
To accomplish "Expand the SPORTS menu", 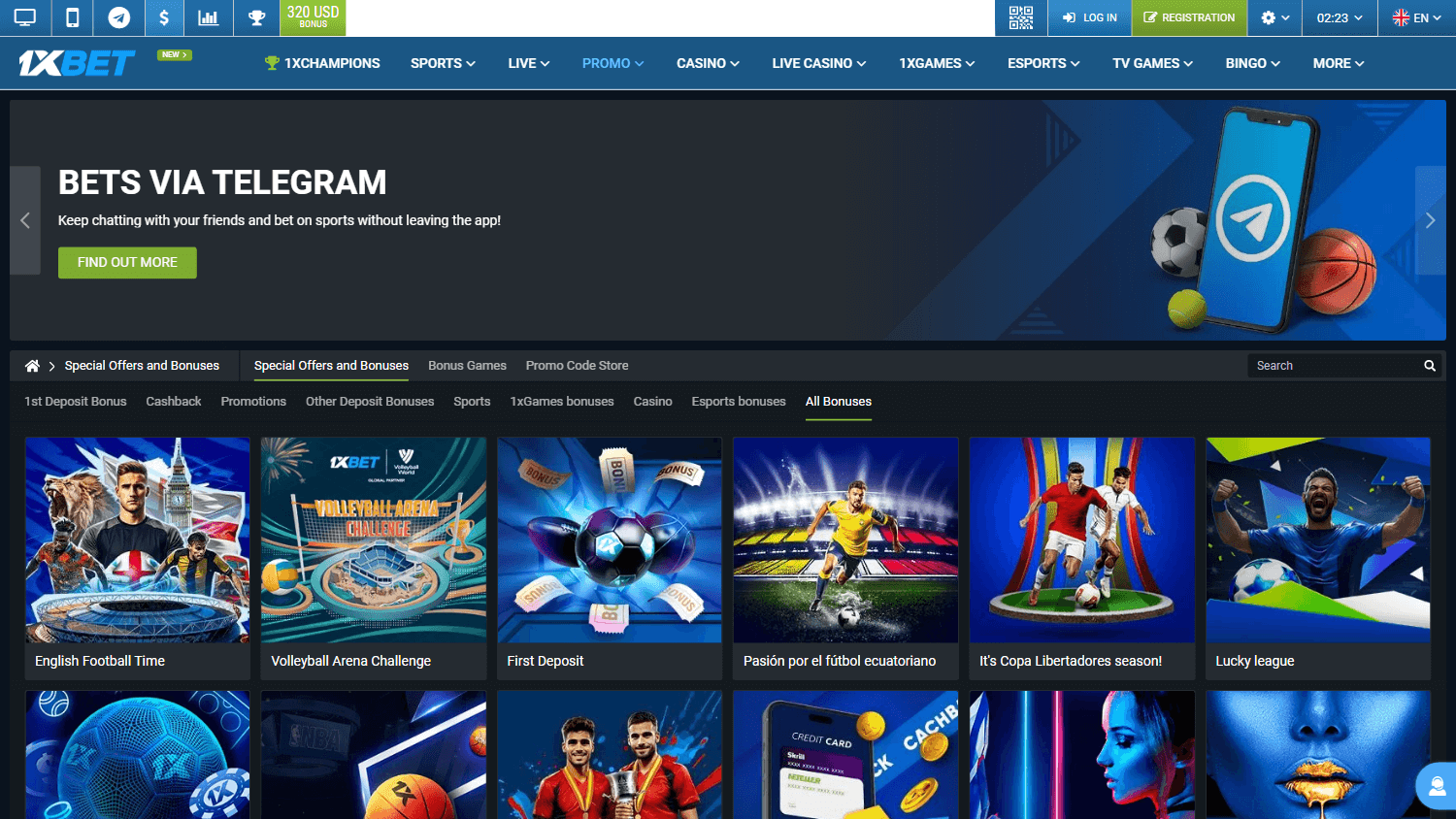I will 443,63.
